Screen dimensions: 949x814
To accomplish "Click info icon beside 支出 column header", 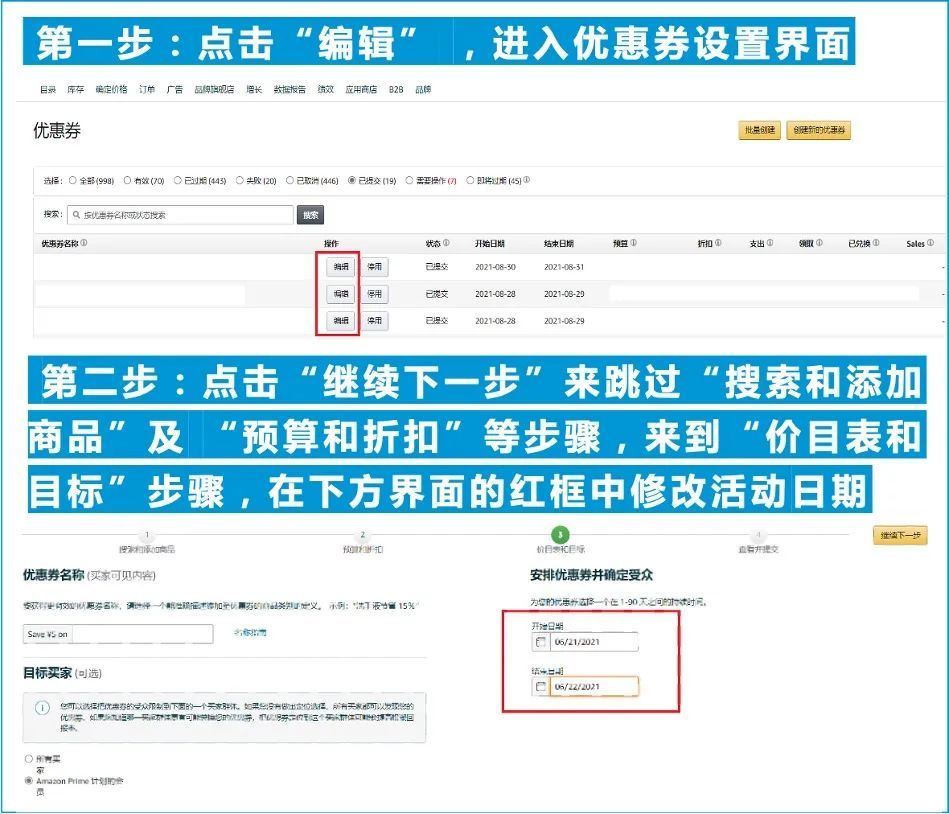I will click(x=770, y=243).
